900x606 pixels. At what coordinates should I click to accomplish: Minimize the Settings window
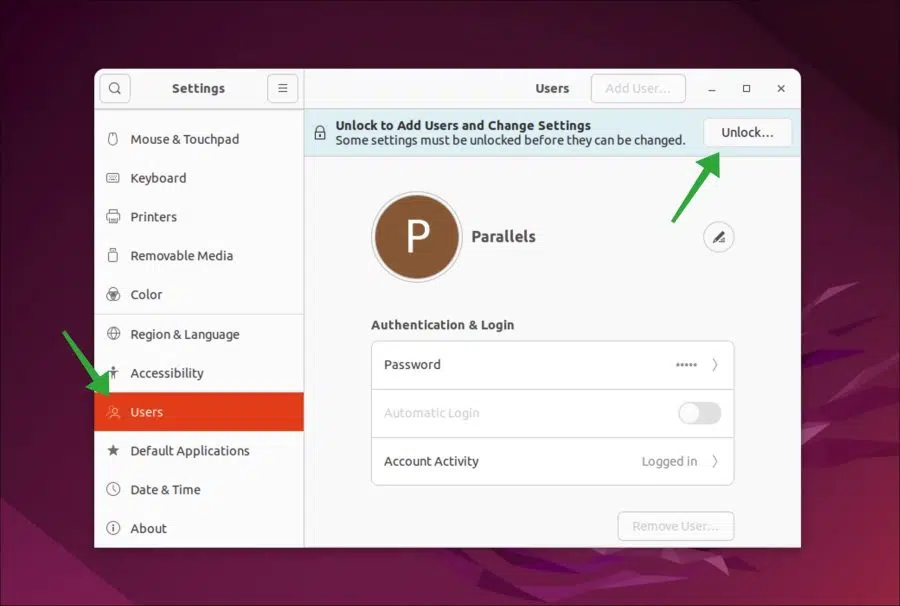click(x=712, y=88)
